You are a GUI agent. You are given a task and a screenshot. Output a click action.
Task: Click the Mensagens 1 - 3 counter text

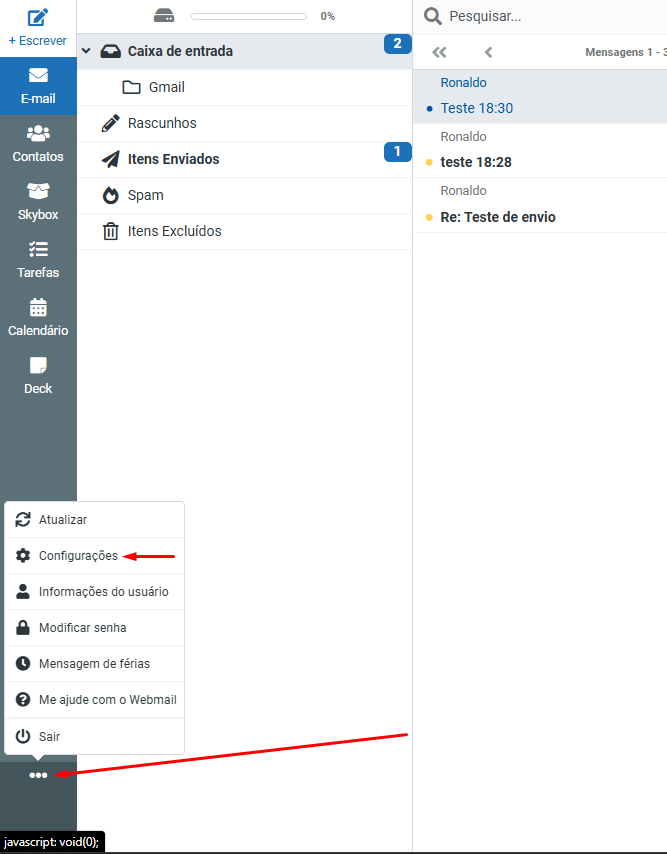(x=626, y=52)
